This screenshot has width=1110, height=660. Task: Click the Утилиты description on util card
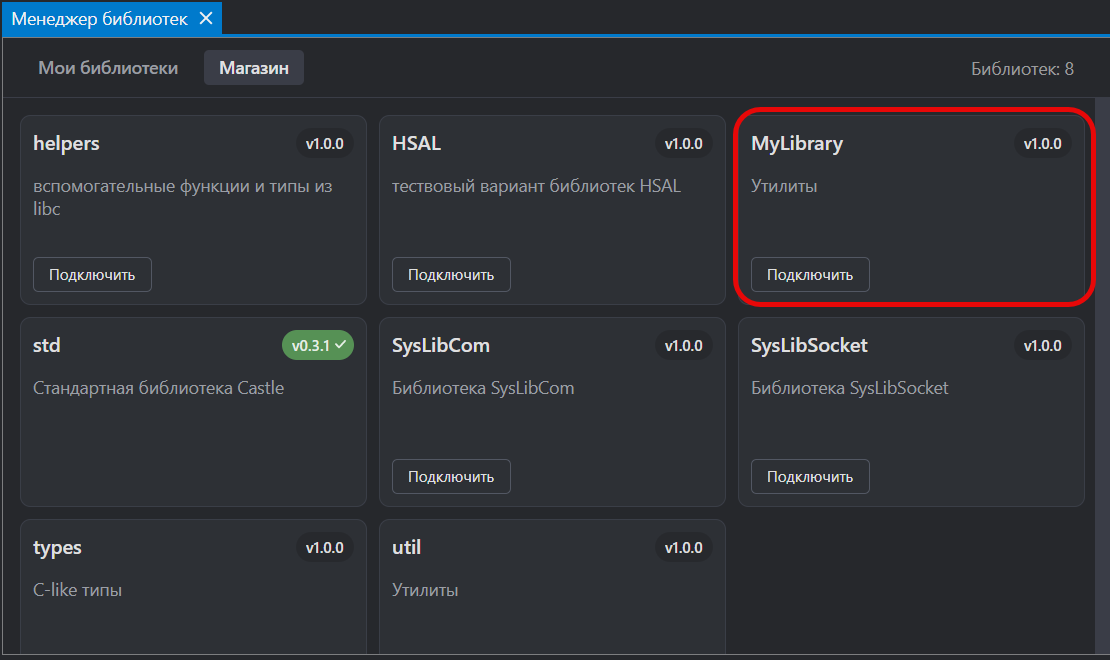(x=425, y=590)
